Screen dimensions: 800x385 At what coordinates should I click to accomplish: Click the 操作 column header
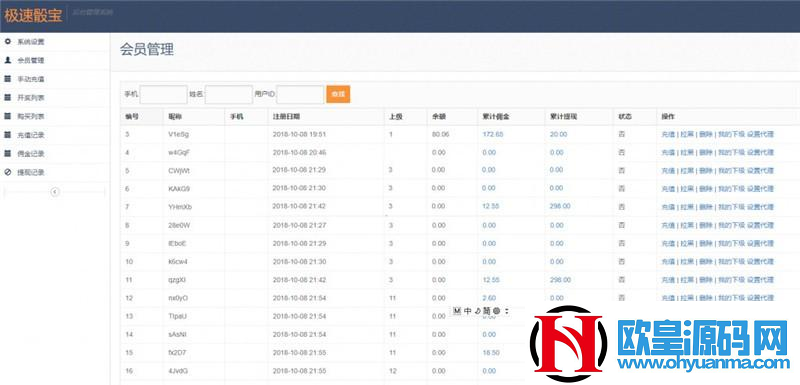tap(668, 116)
